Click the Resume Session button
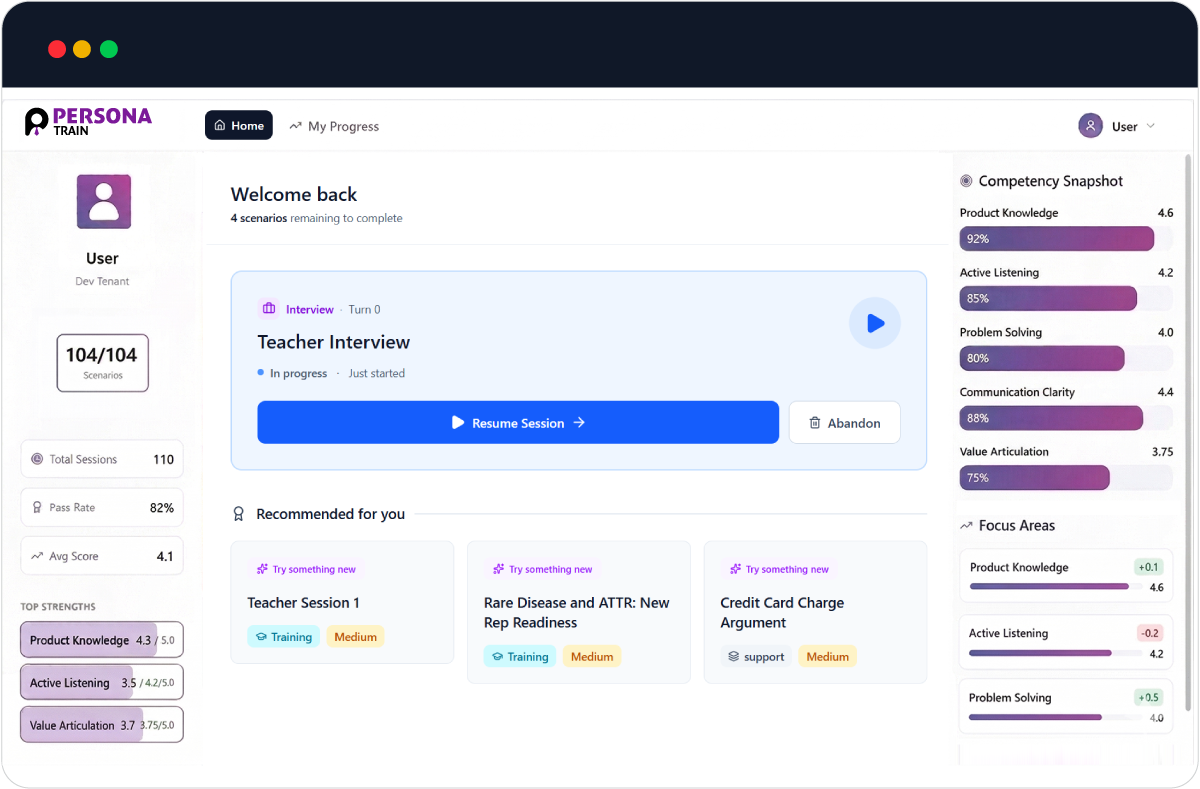Image resolution: width=1200 pixels, height=789 pixels. tap(518, 422)
